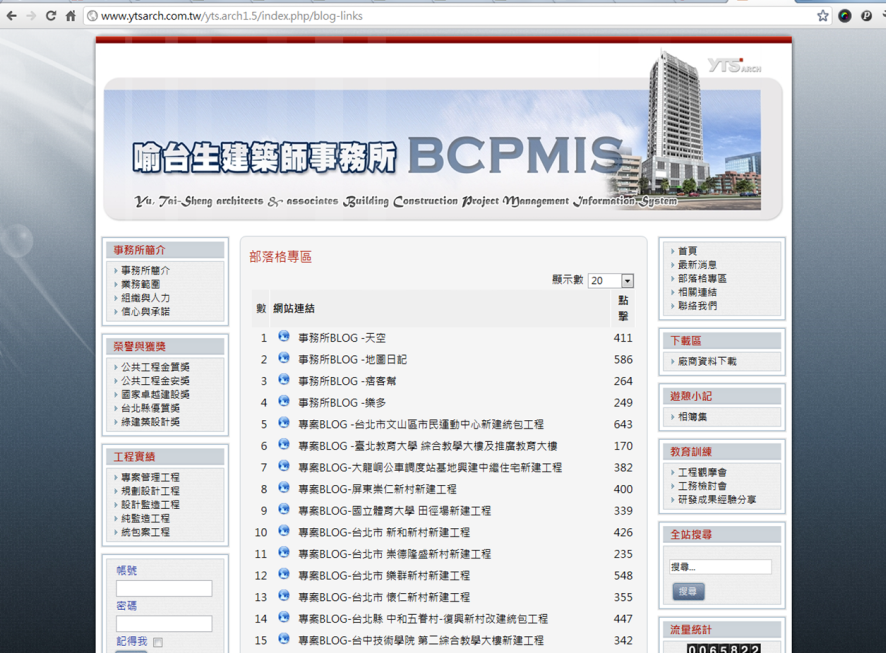This screenshot has width=886, height=653.
Task: Open the 事務所BLOG -地圖日記 link
Action: click(352, 359)
